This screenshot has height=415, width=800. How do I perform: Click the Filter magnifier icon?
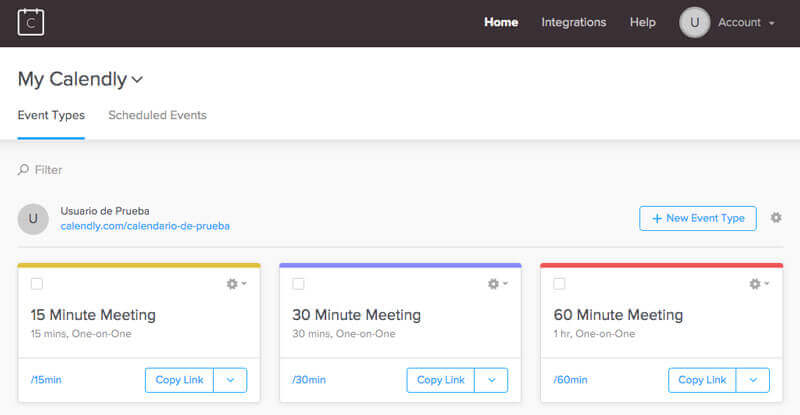pyautogui.click(x=23, y=169)
